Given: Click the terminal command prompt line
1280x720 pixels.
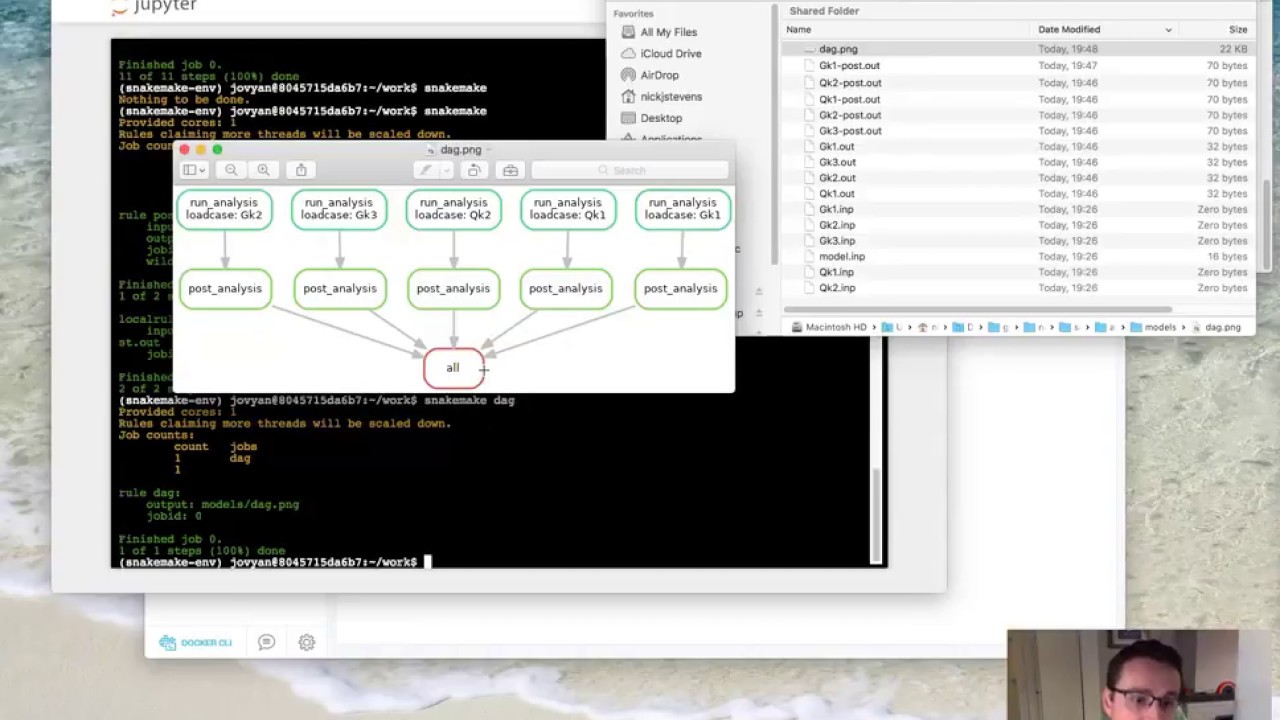Looking at the screenshot, I should point(275,562).
